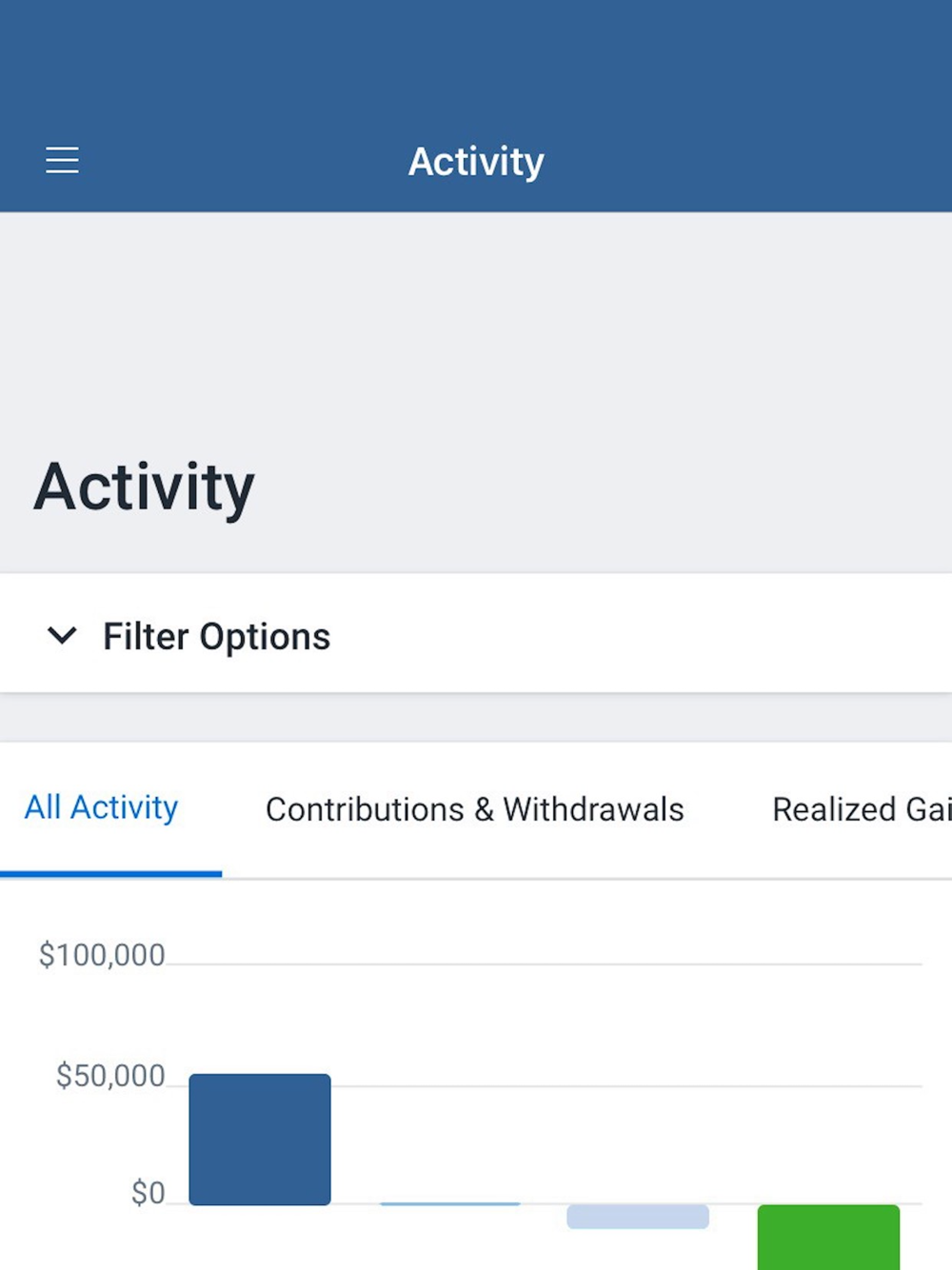Image resolution: width=952 pixels, height=1270 pixels.
Task: Click the $100,000 axis label
Action: 102,955
